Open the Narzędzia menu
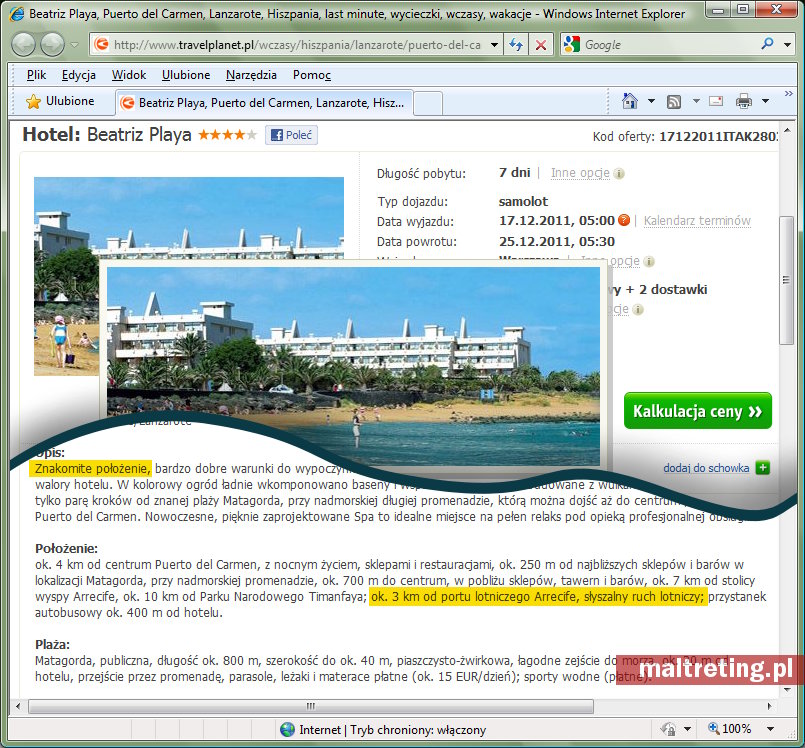The width and height of the screenshot is (805, 748). 251,75
